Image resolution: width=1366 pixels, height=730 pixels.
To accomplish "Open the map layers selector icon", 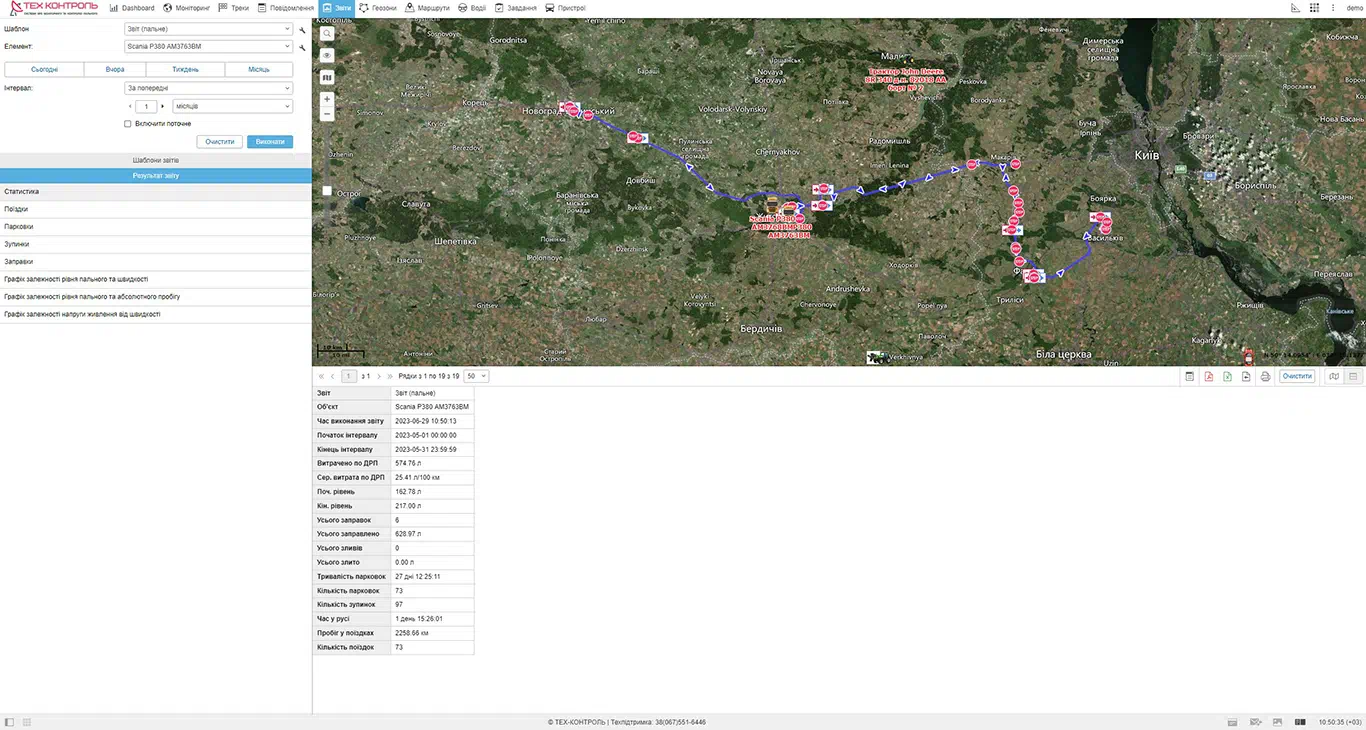I will (x=327, y=77).
